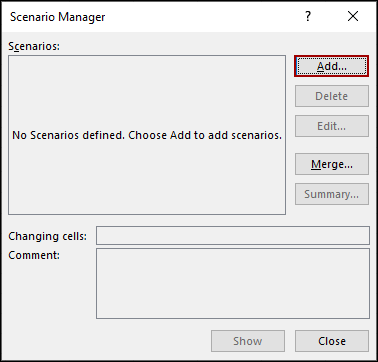Image resolution: width=378 pixels, height=362 pixels.
Task: Click the Add... button
Action: pyautogui.click(x=332, y=66)
